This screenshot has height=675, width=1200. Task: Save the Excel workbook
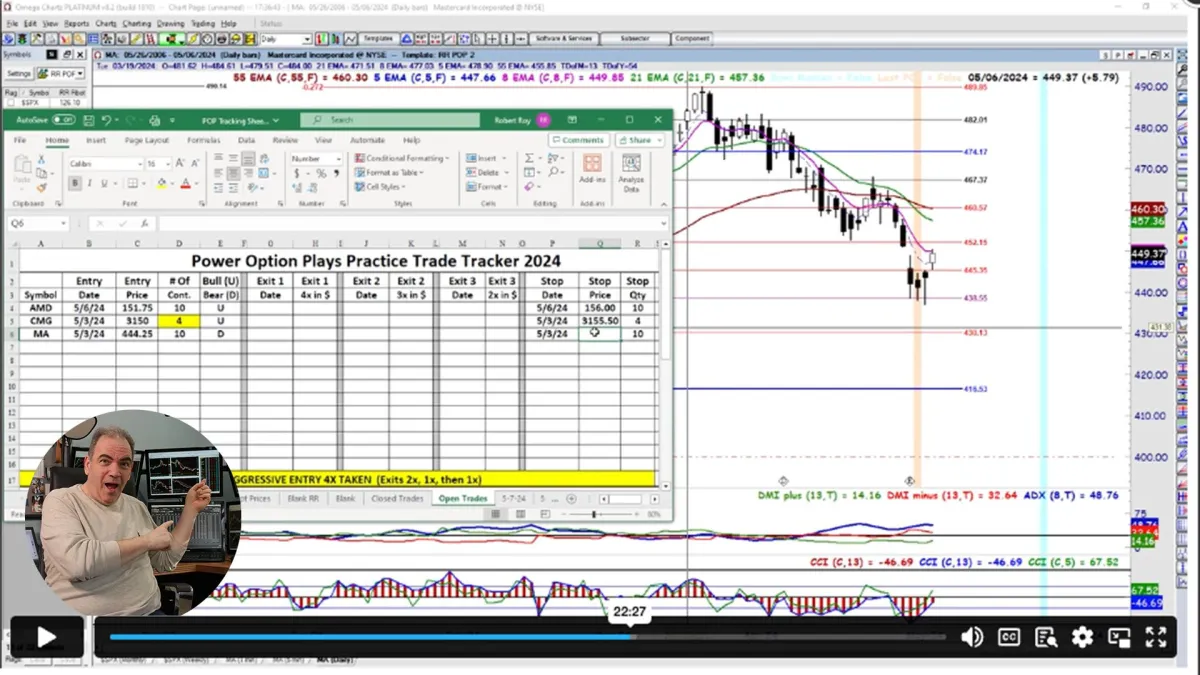click(x=87, y=120)
